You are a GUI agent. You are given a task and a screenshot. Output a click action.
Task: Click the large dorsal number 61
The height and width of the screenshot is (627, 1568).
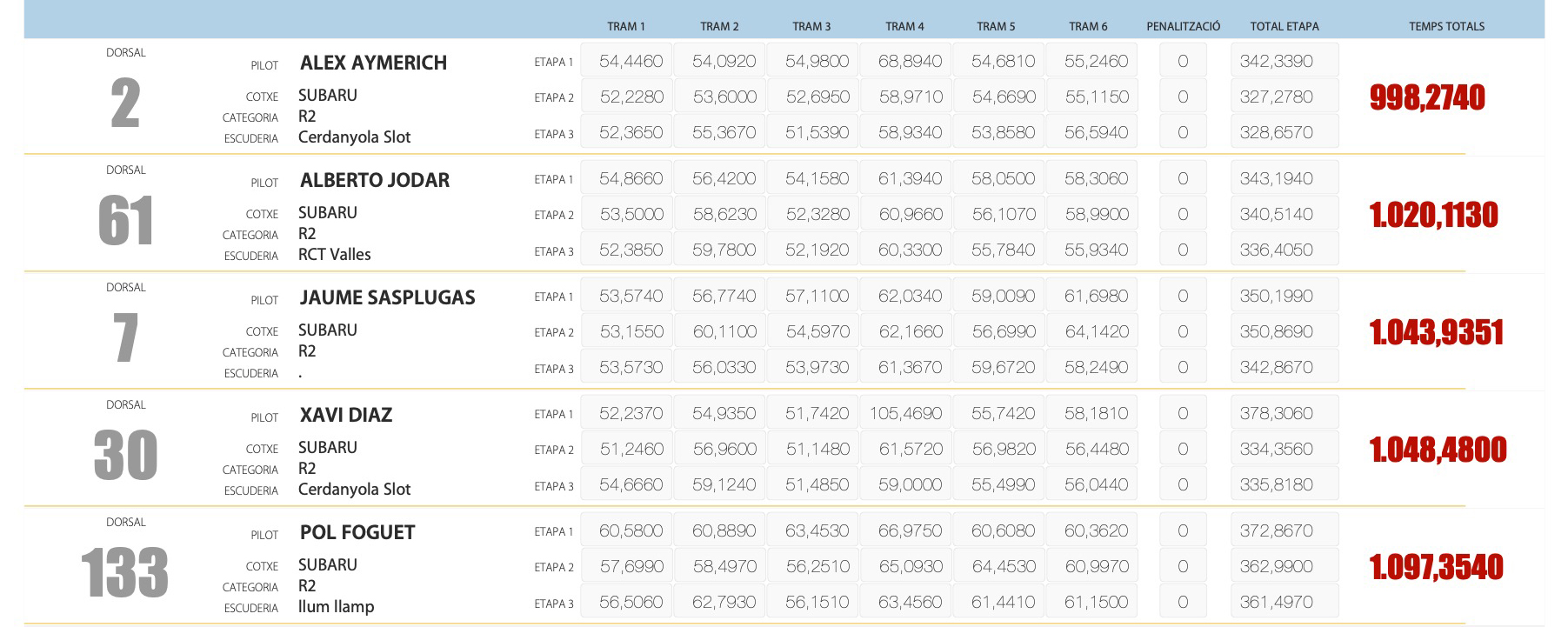click(x=126, y=221)
